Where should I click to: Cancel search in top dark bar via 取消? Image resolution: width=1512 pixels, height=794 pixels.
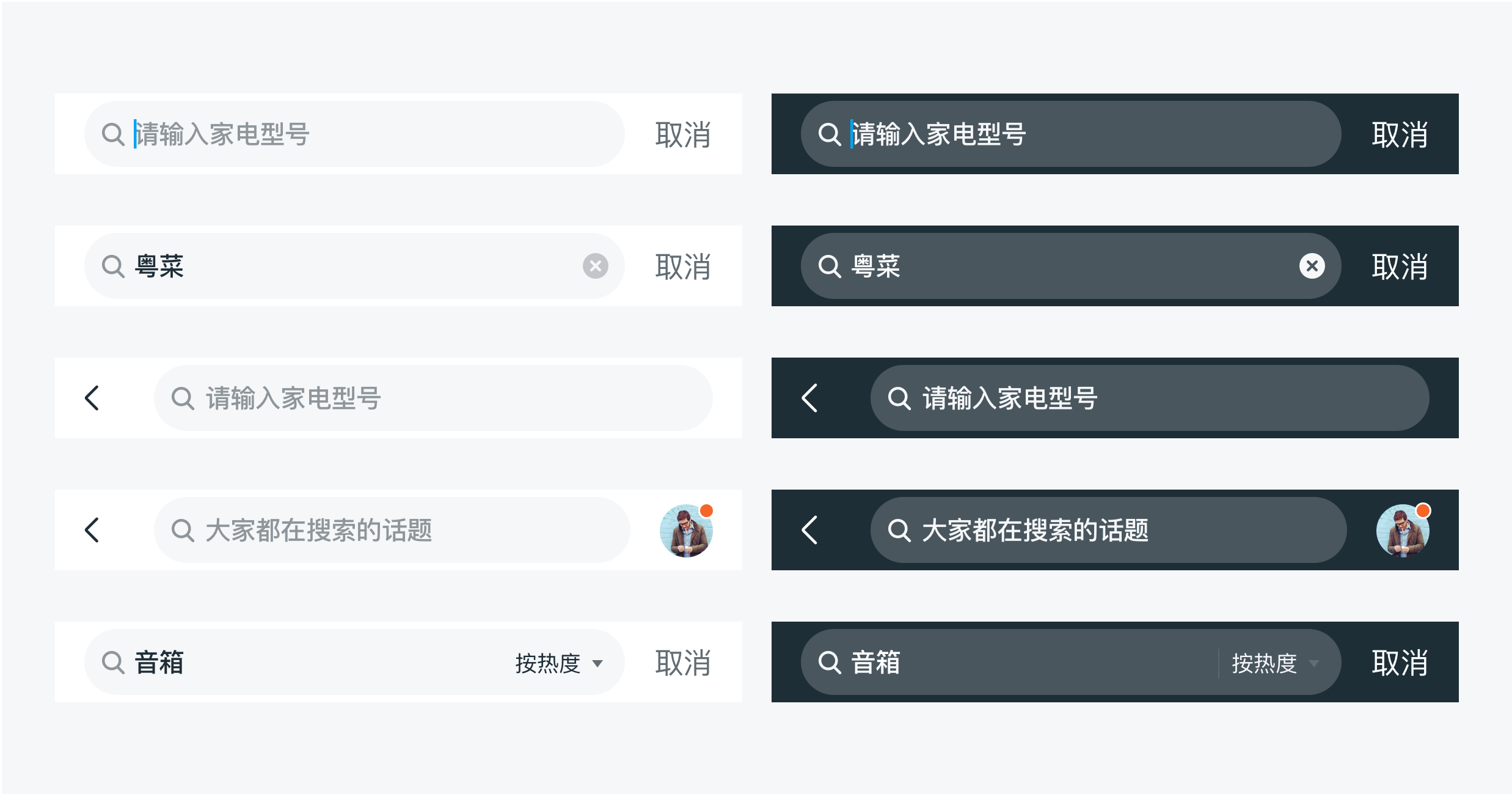(x=1400, y=134)
